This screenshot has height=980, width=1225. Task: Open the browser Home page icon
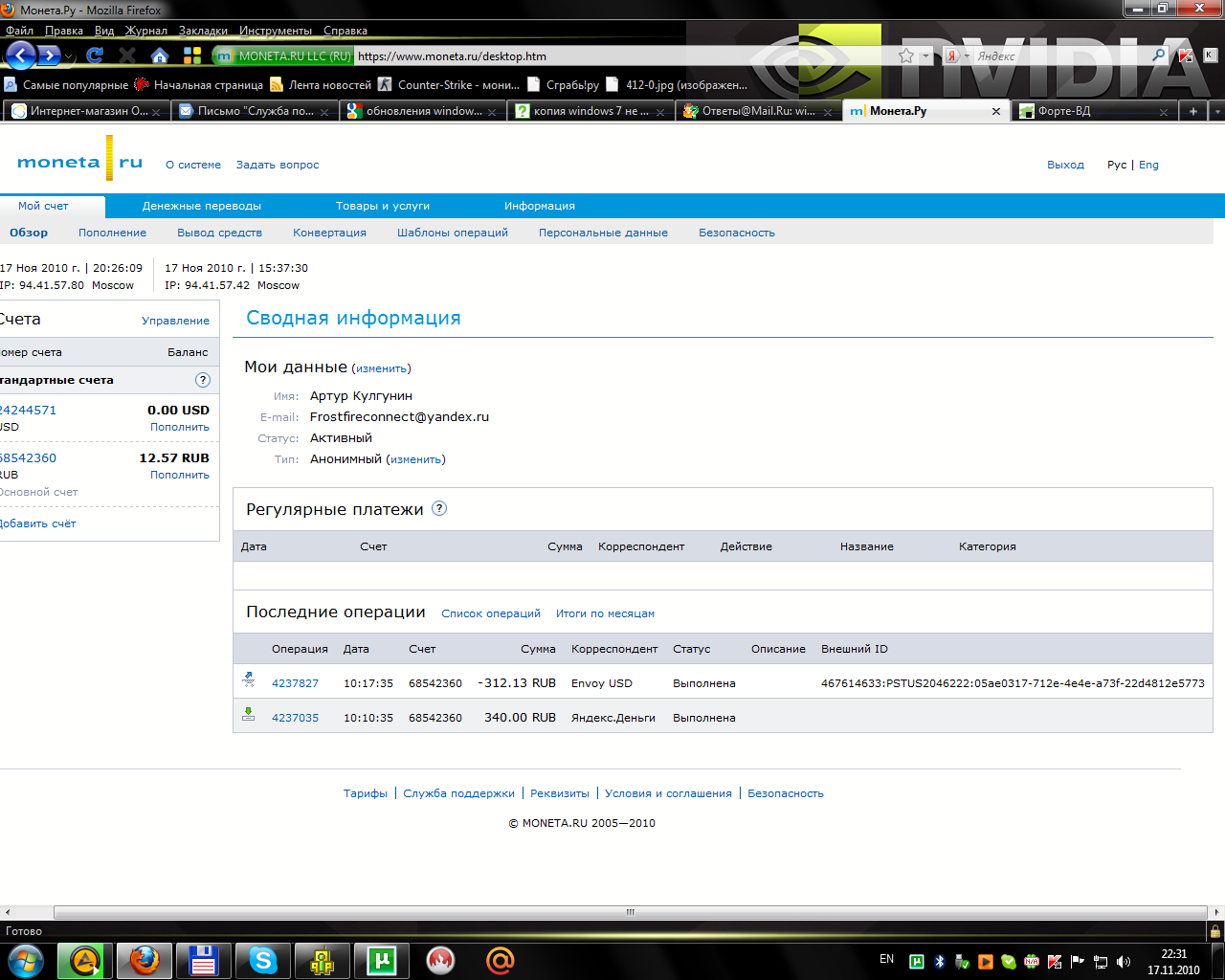tap(160, 56)
